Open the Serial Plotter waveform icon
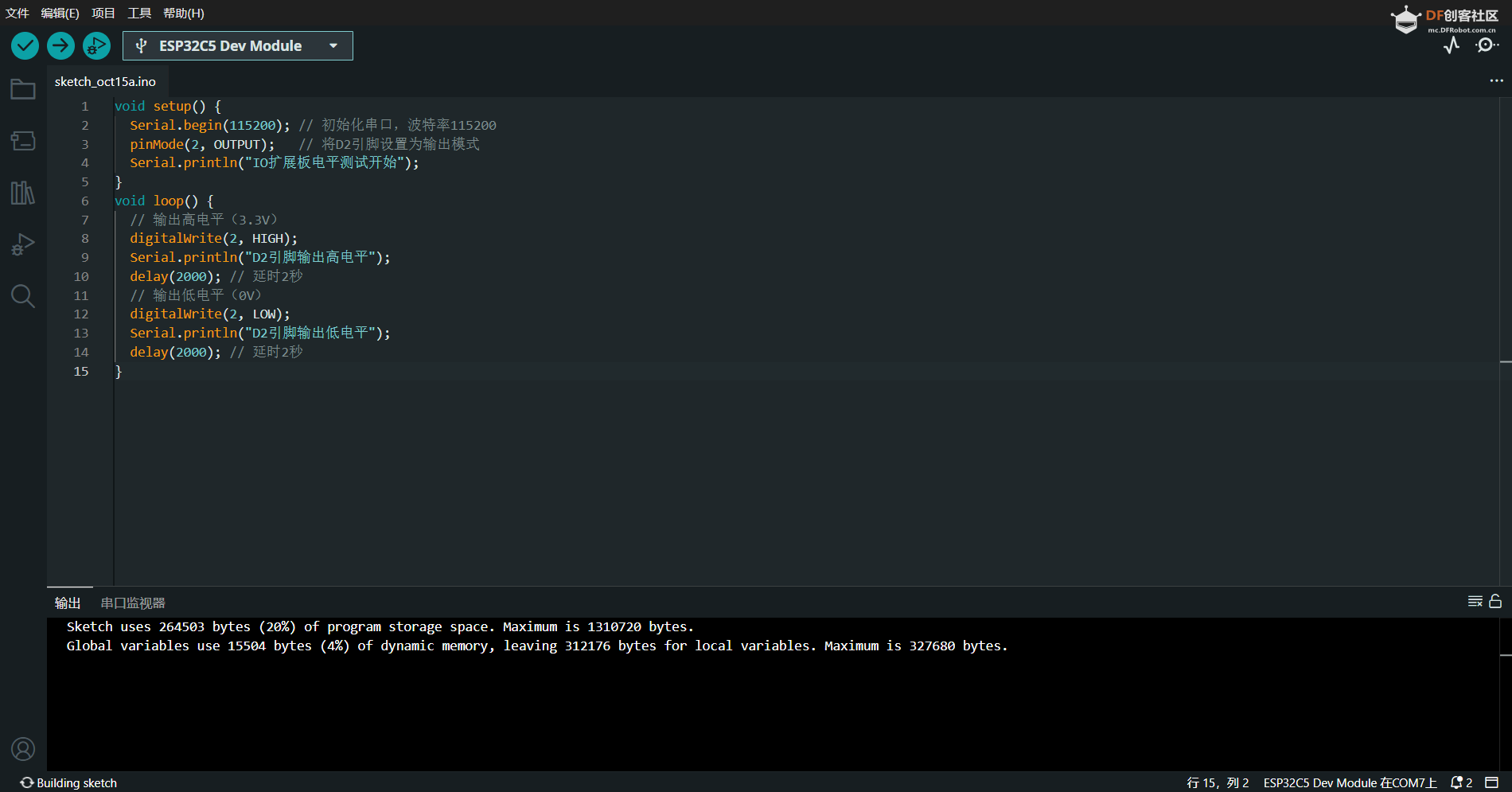The image size is (1512, 792). click(x=1452, y=45)
